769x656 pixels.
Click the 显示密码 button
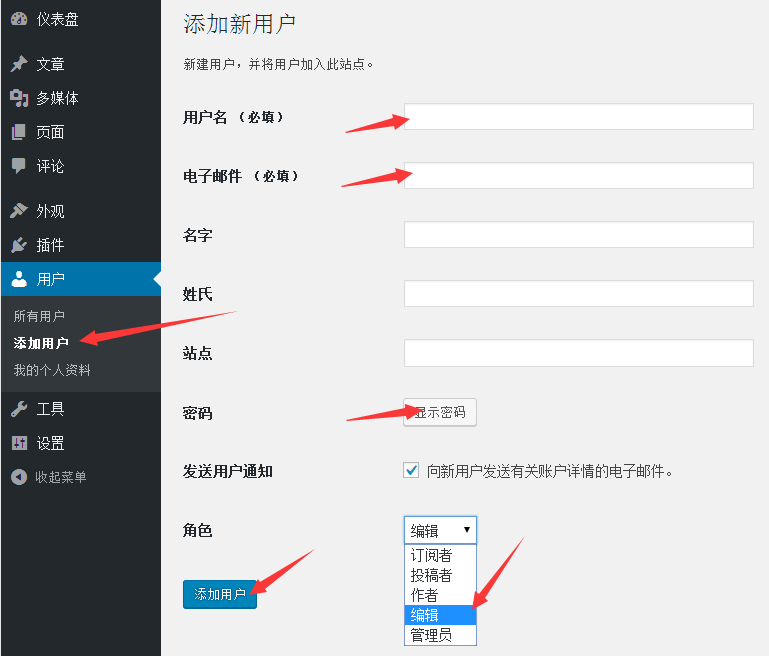[440, 412]
